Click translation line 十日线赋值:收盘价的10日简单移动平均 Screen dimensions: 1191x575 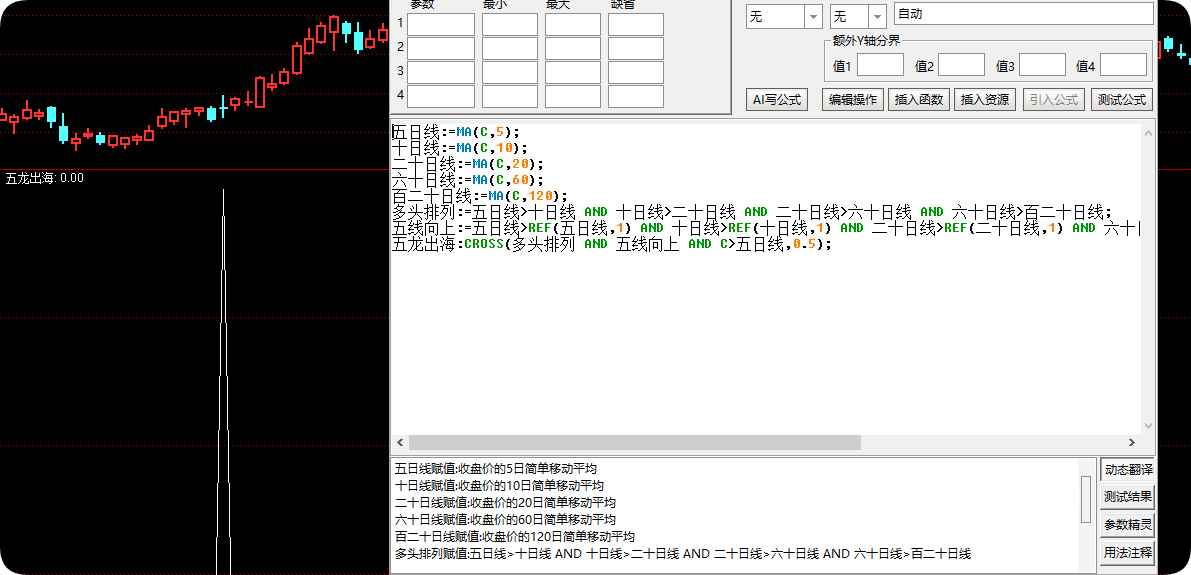[x=500, y=485]
